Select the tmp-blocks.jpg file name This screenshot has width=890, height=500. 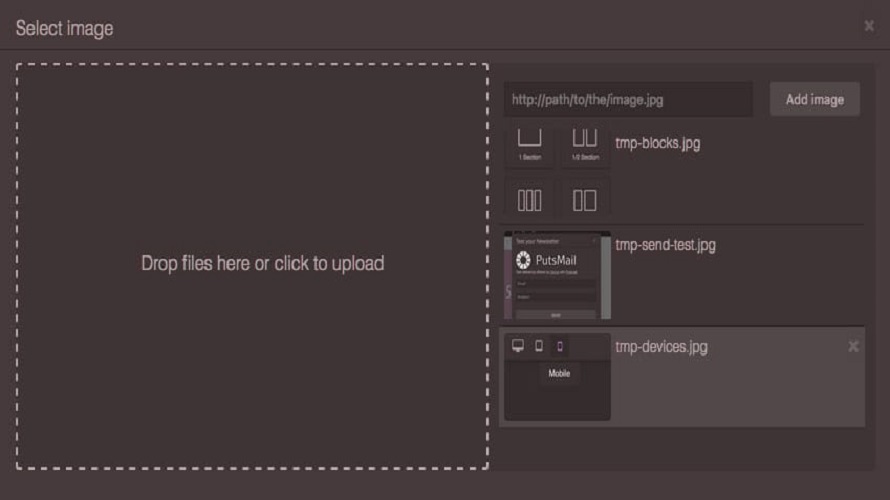coord(657,143)
